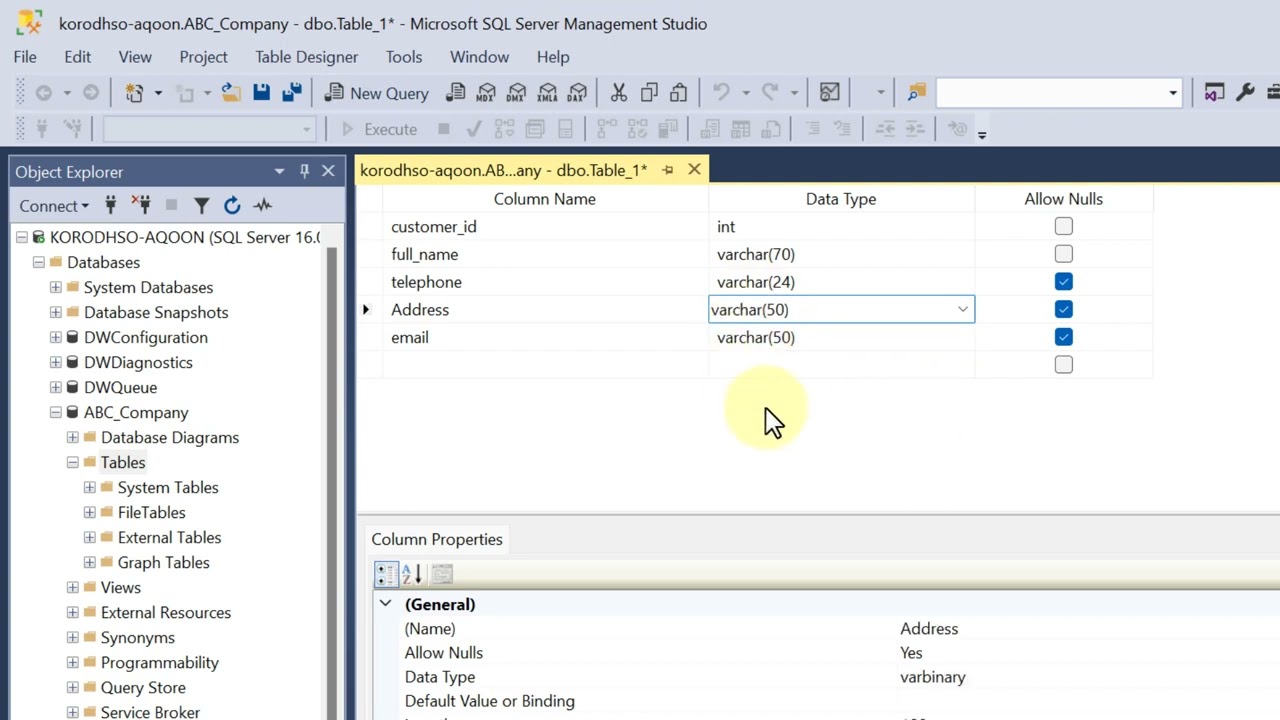Expand the Views node
The width and height of the screenshot is (1280, 720).
pyautogui.click(x=72, y=587)
